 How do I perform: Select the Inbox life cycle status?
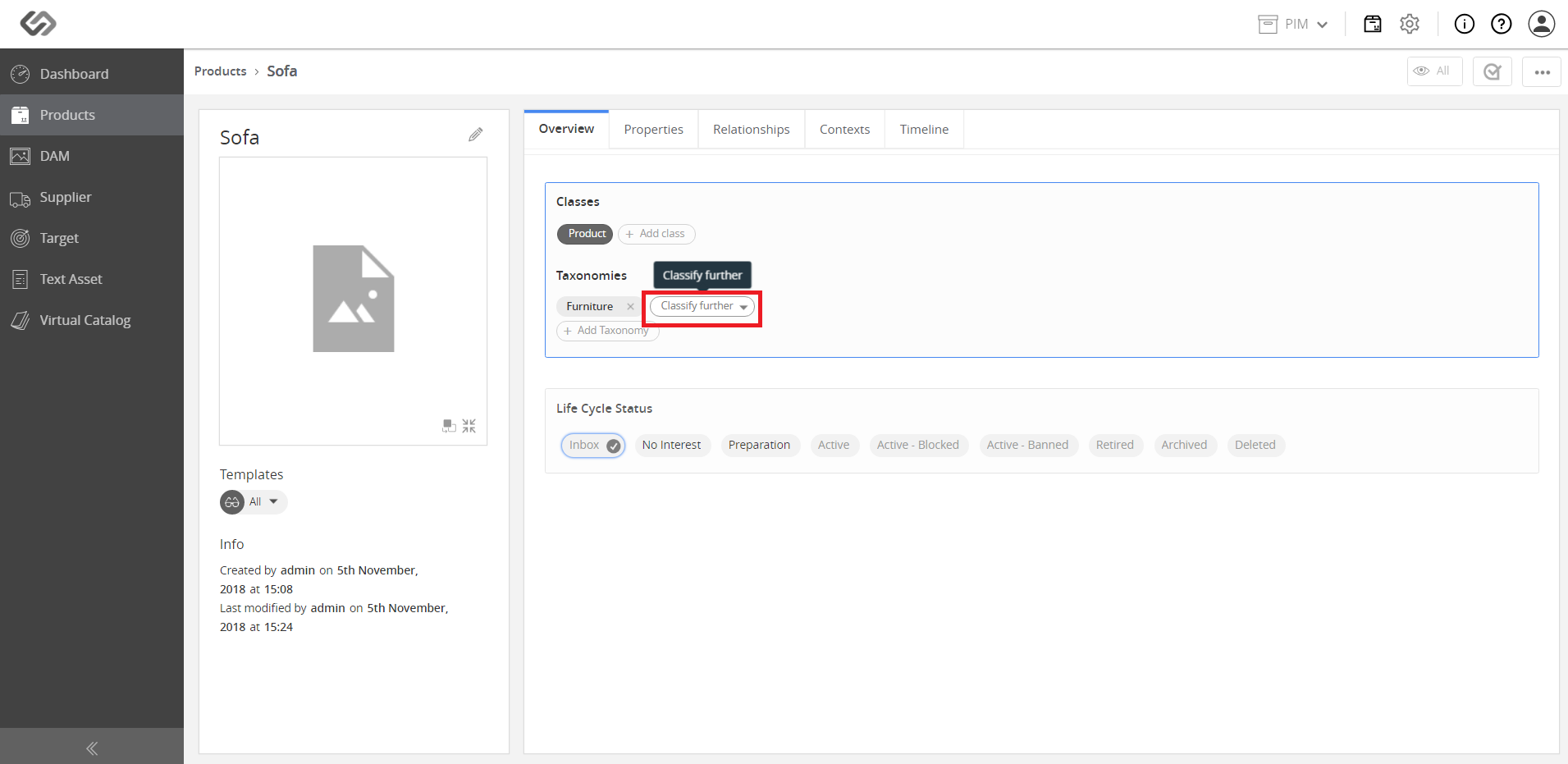tap(593, 445)
